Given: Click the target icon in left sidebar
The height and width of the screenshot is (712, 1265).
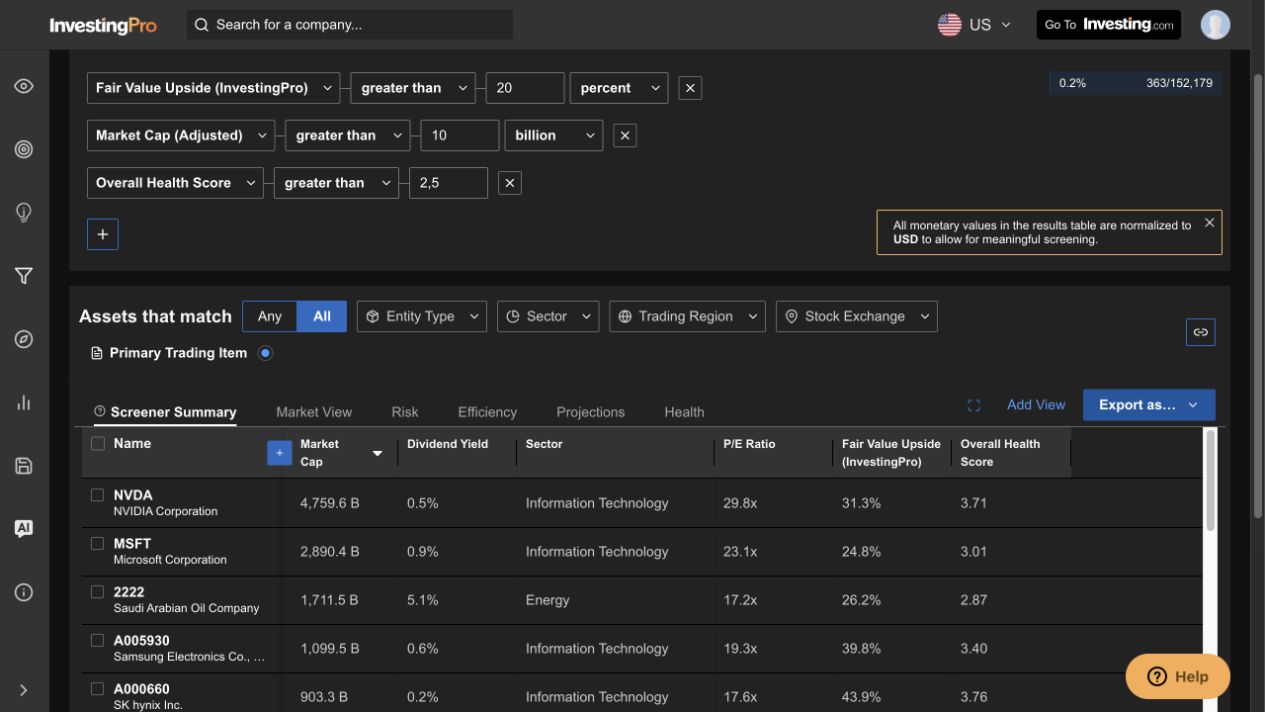Looking at the screenshot, I should (x=24, y=149).
